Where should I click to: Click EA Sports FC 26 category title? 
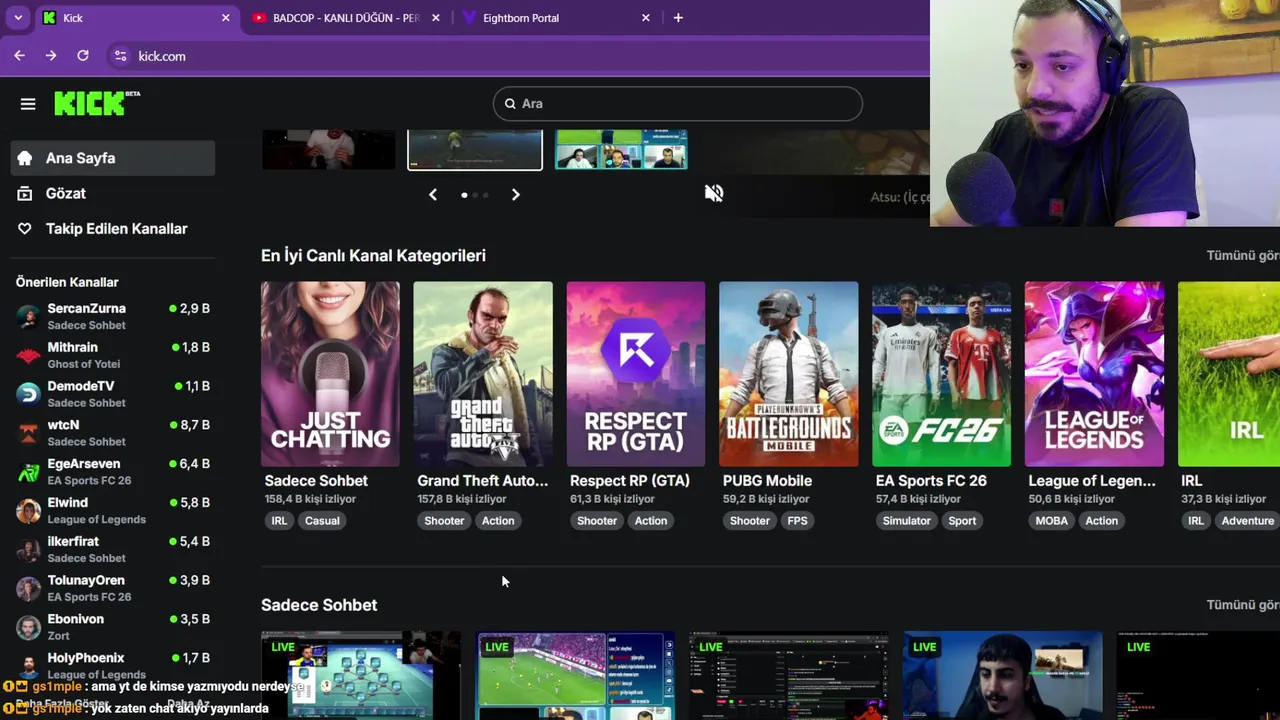pos(931,481)
